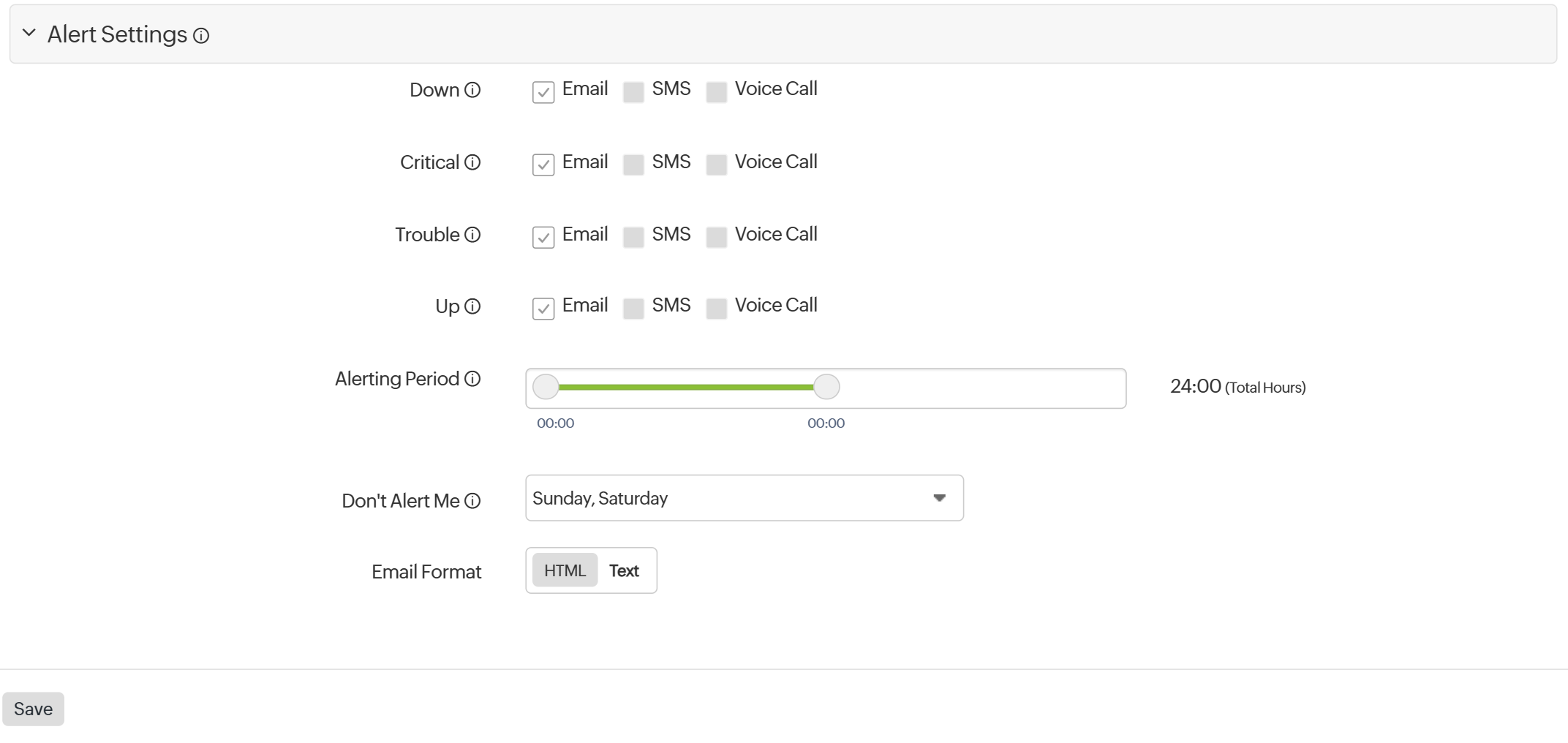1568x743 pixels.
Task: Enable Voice Call for Down alerts
Action: 716,92
